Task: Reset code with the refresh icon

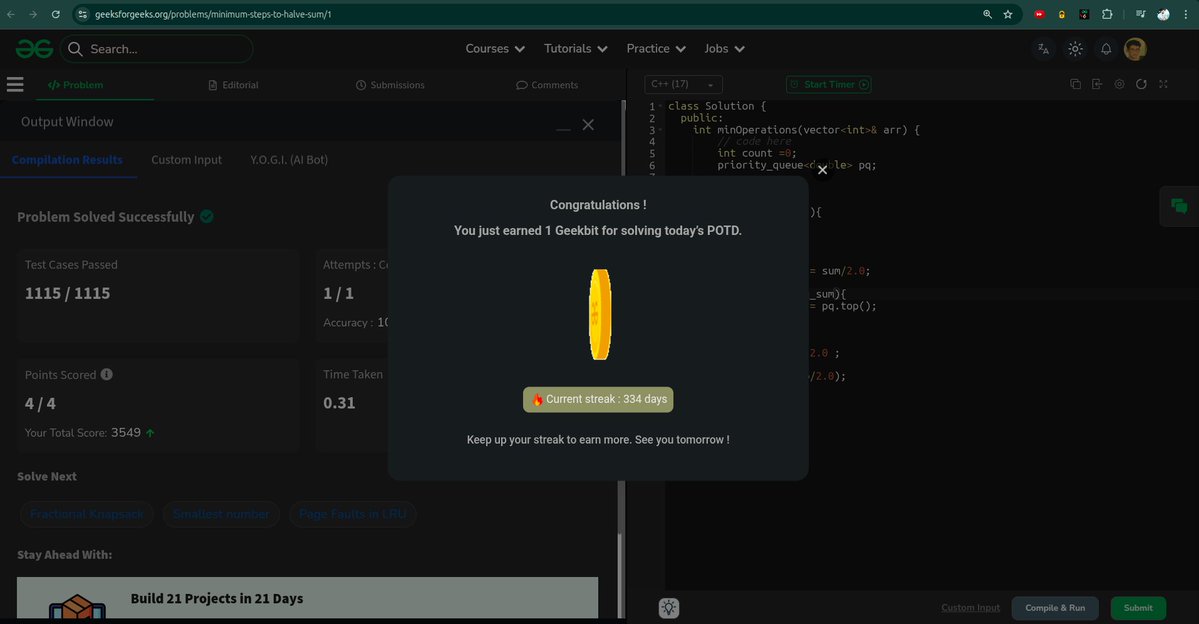Action: (1141, 84)
